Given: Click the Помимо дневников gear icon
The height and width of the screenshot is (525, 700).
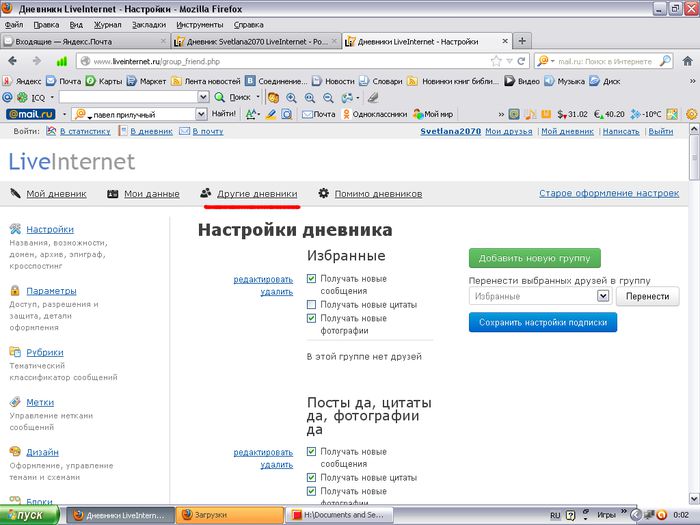Looking at the screenshot, I should click(x=323, y=193).
